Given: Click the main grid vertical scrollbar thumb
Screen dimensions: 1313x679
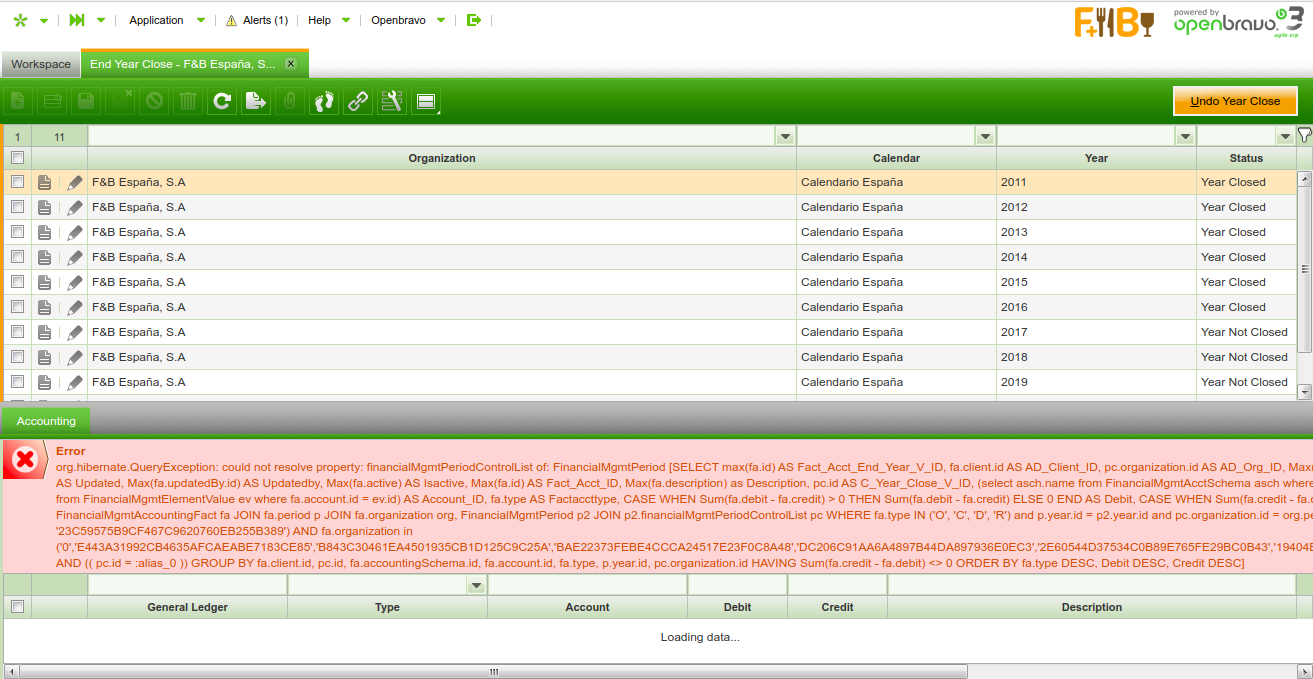Looking at the screenshot, I should point(1304,269).
